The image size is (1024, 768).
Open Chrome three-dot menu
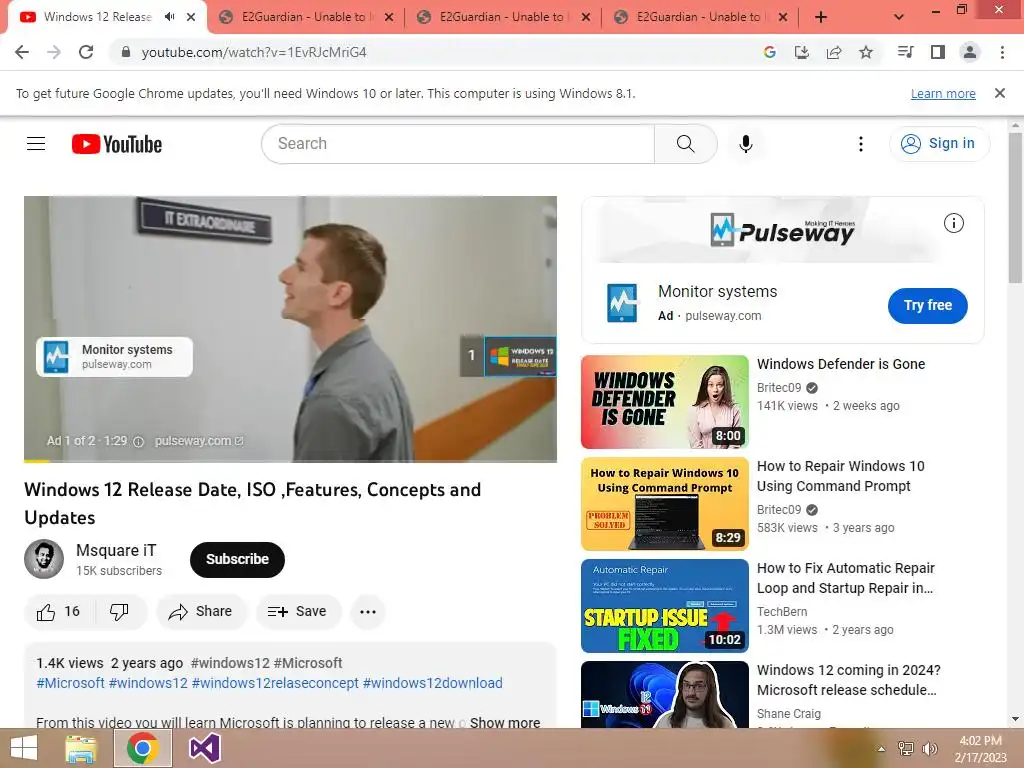click(1002, 52)
